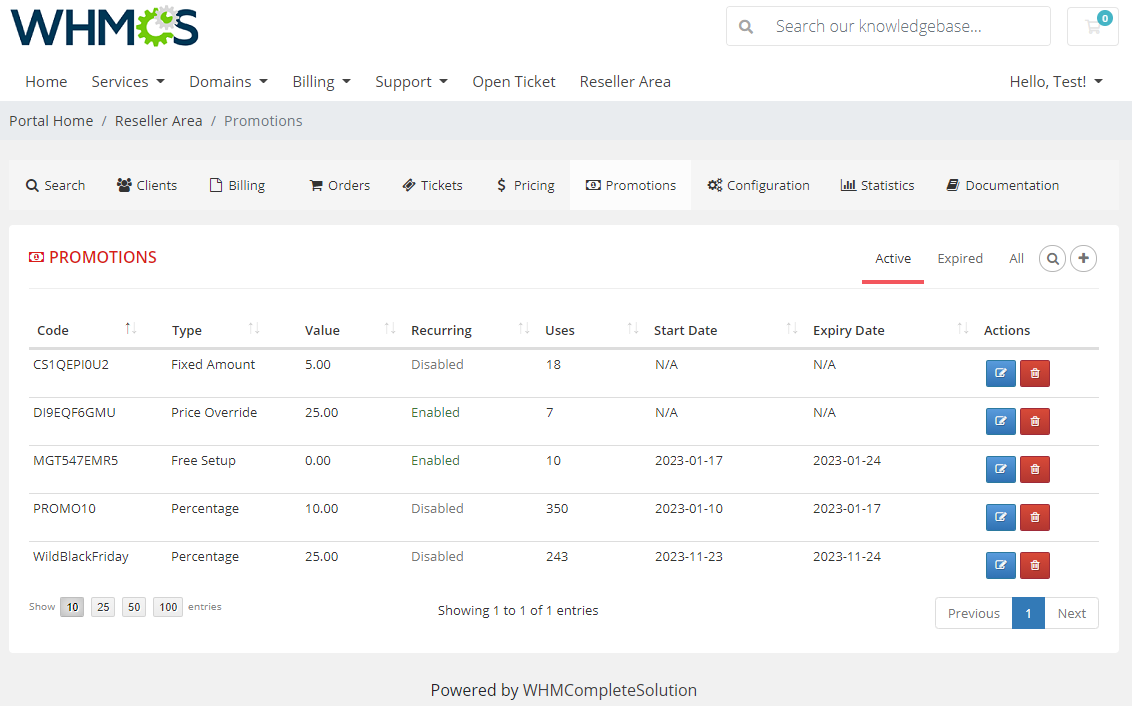
Task: Edit the MGT547EMR5 promotion
Action: click(1000, 469)
